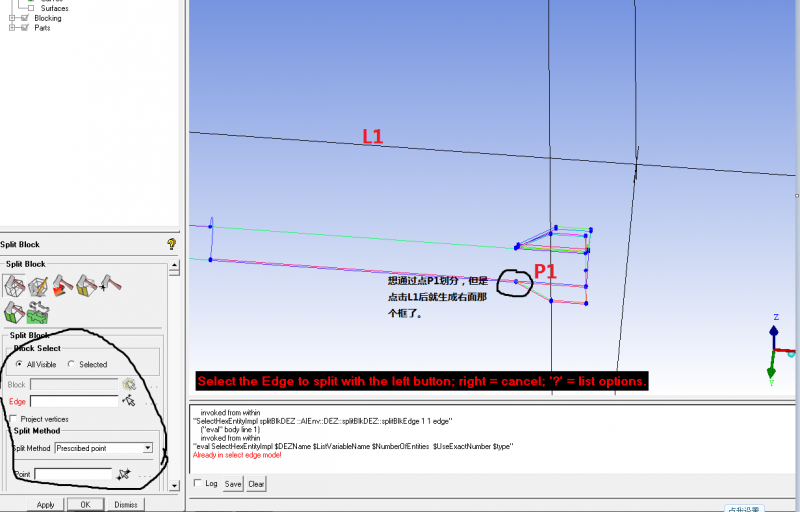Click the red 'Already in select edge mode!' message

pyautogui.click(x=237, y=455)
